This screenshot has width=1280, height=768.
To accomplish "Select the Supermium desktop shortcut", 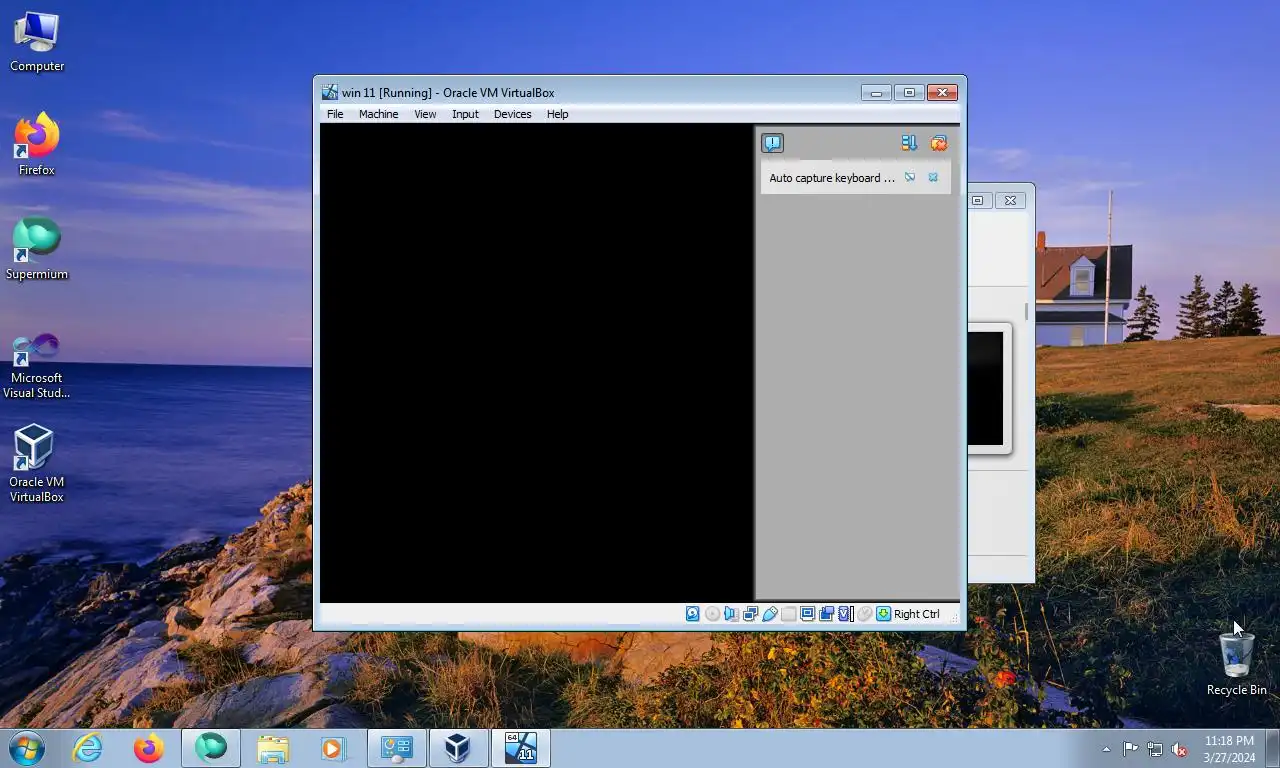I will click(37, 249).
